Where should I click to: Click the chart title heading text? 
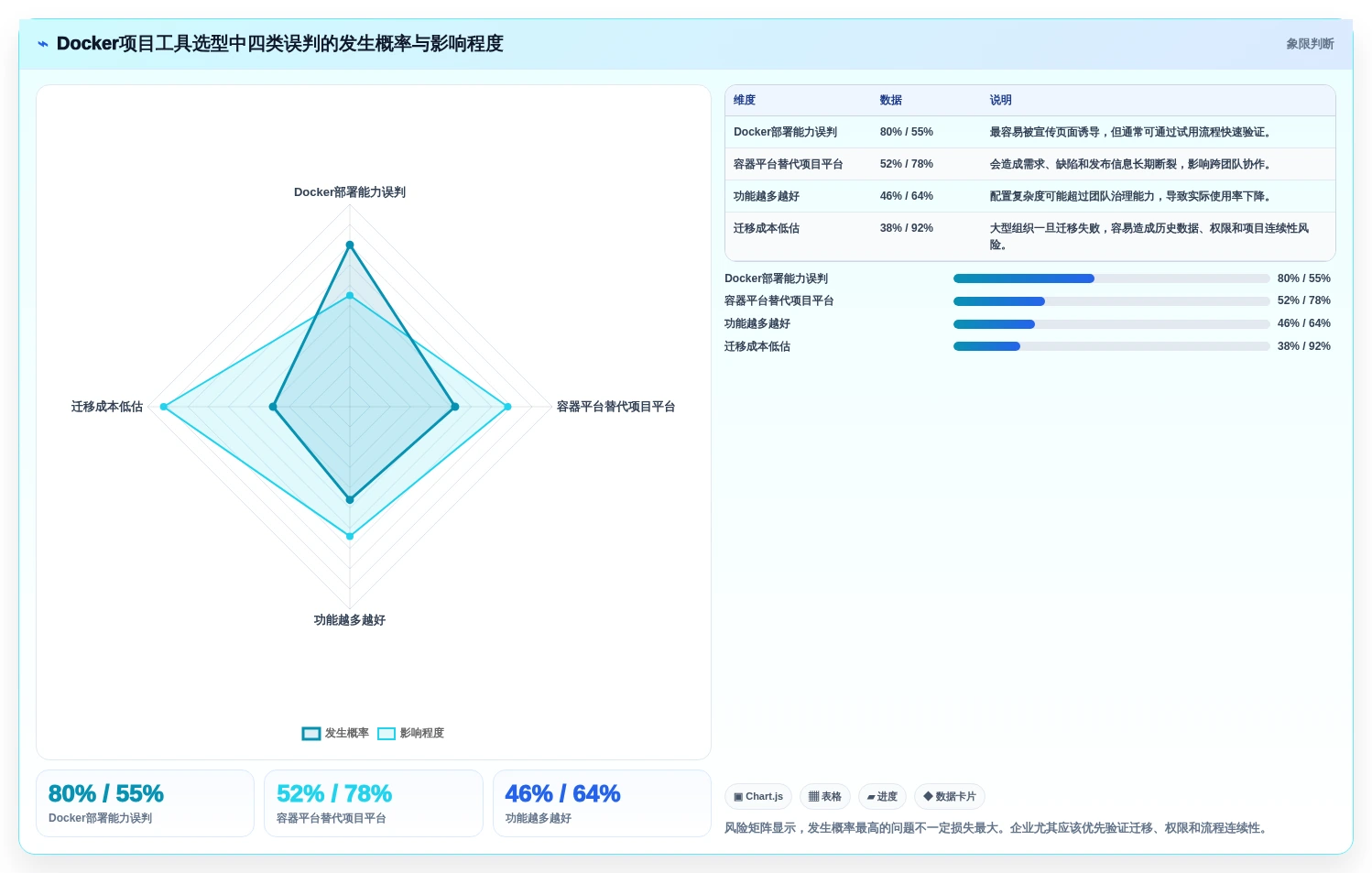click(x=280, y=44)
